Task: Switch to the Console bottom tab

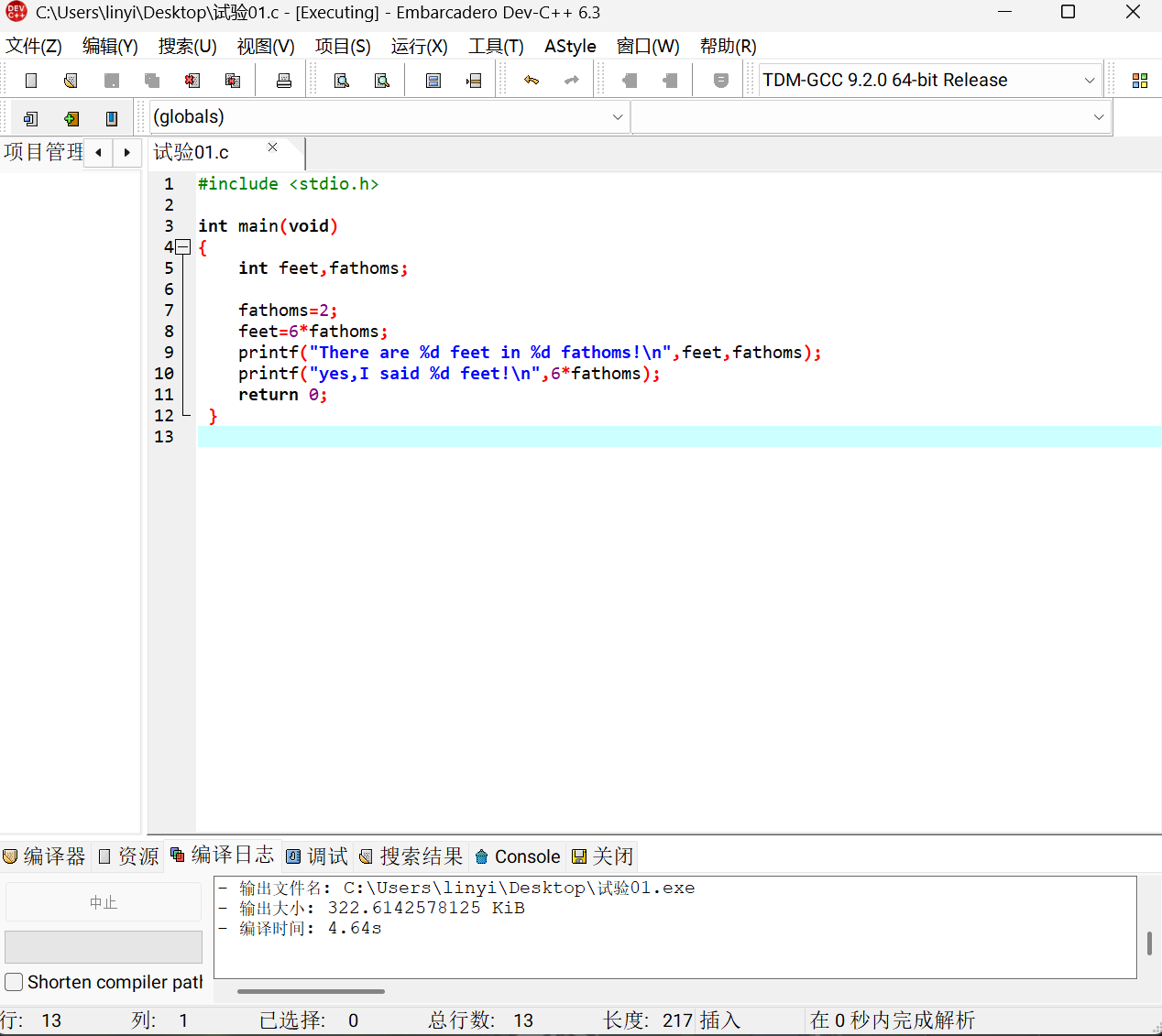Action: (518, 856)
